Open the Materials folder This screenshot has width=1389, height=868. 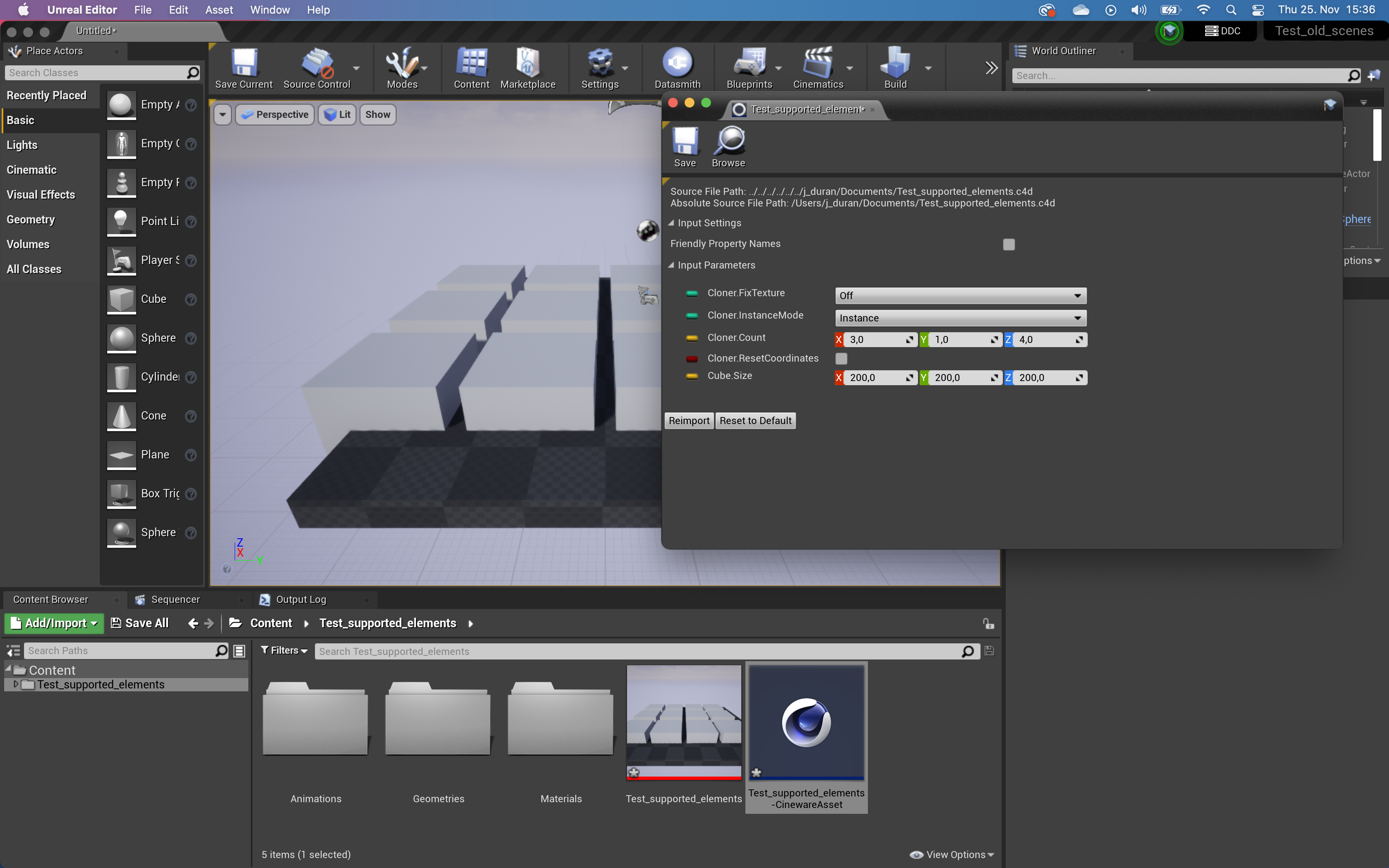[x=560, y=718]
